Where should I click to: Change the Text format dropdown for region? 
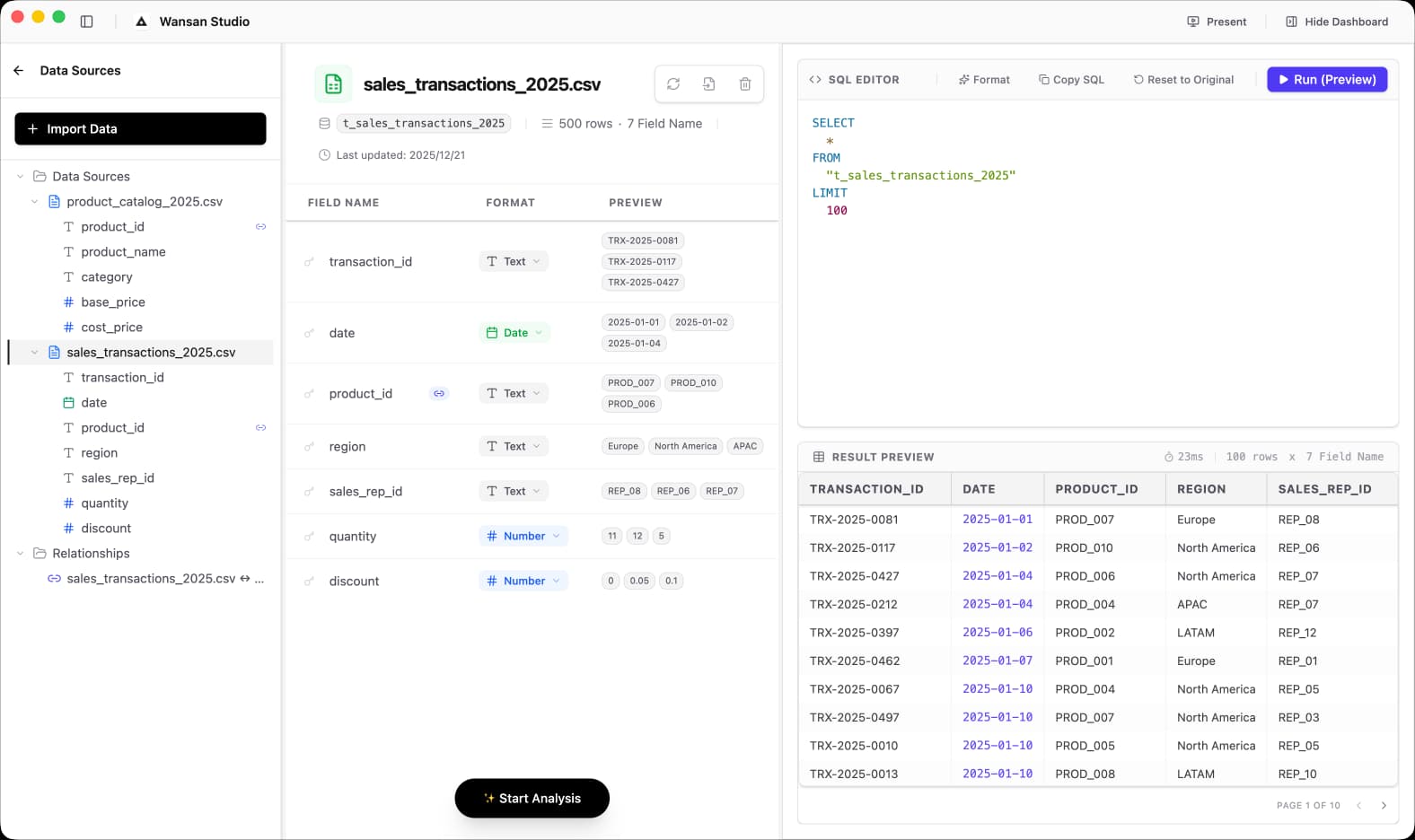[514, 446]
